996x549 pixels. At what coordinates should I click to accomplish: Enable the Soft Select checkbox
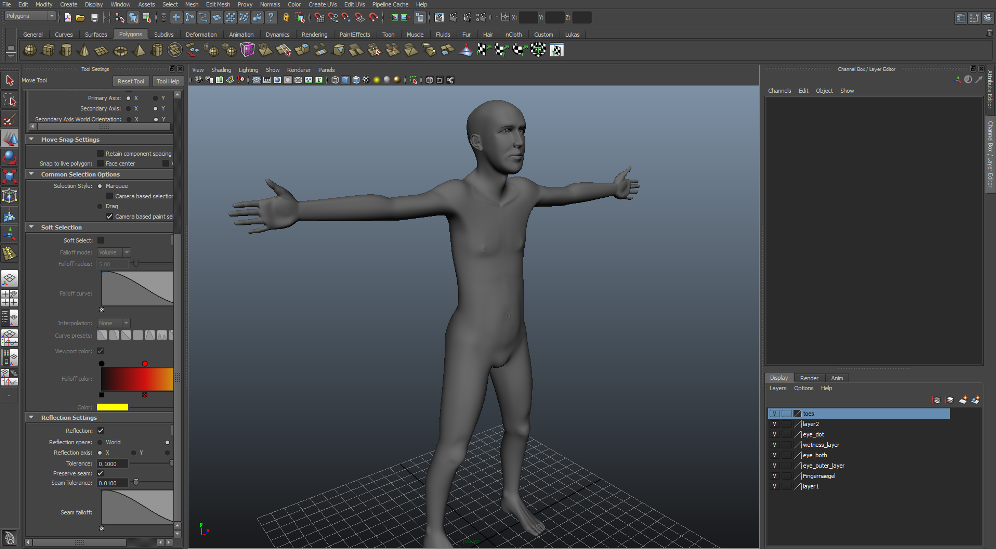click(x=100, y=240)
